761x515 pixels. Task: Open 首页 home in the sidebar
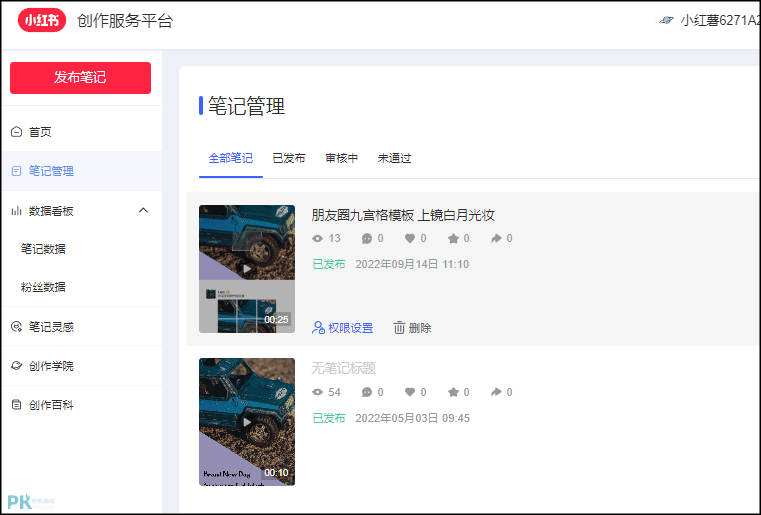(x=82, y=132)
